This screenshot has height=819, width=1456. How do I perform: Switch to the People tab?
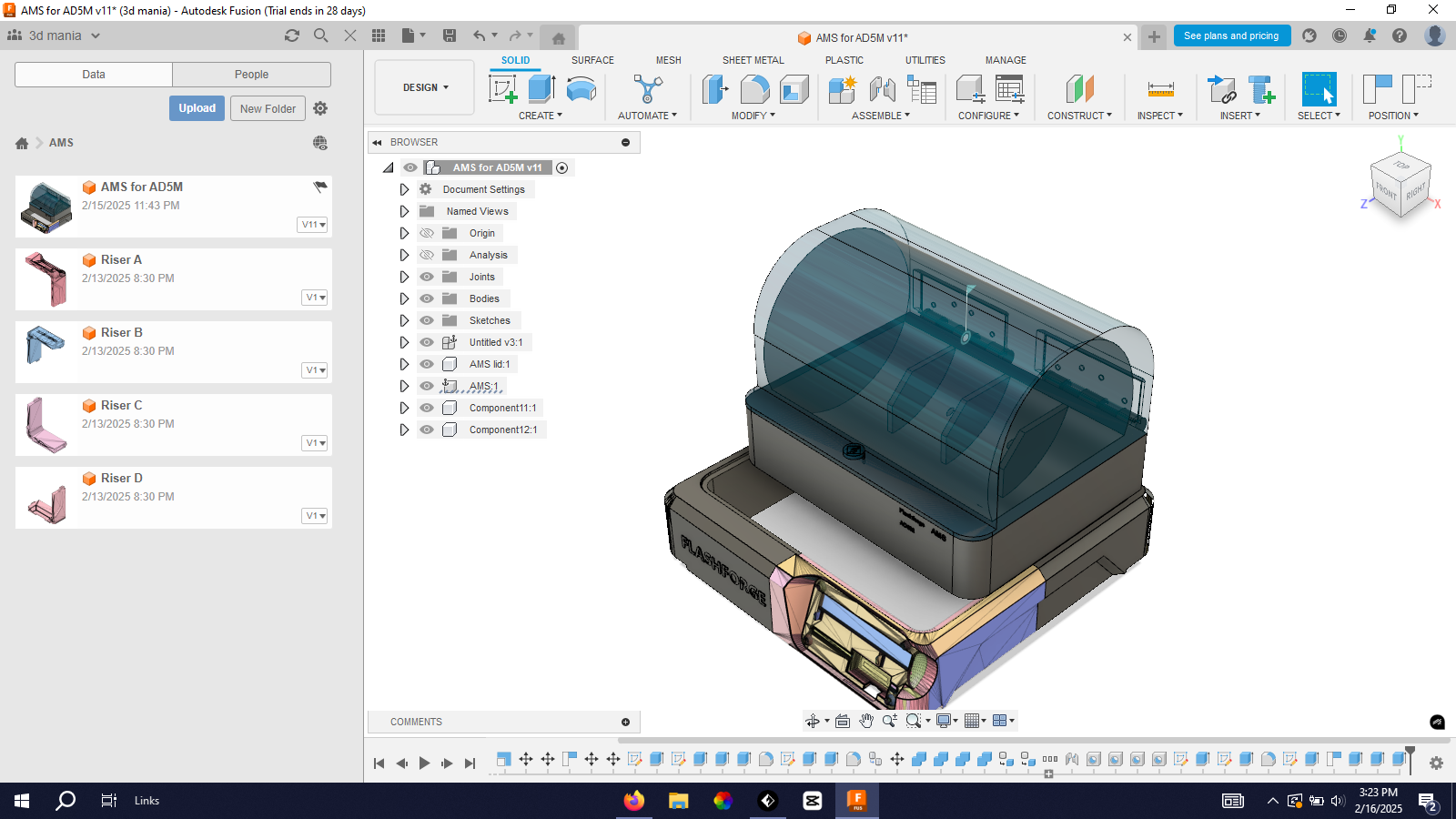251,75
